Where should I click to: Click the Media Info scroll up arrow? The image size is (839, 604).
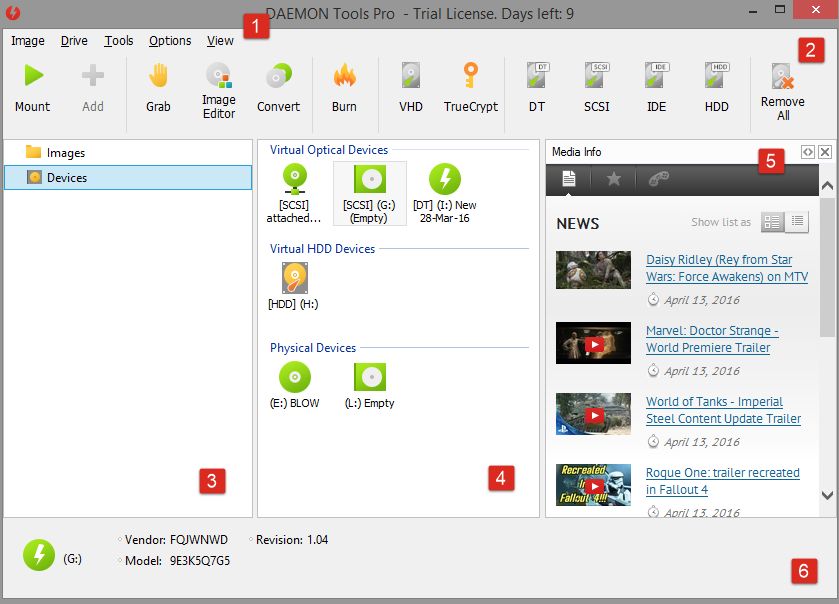[x=827, y=186]
